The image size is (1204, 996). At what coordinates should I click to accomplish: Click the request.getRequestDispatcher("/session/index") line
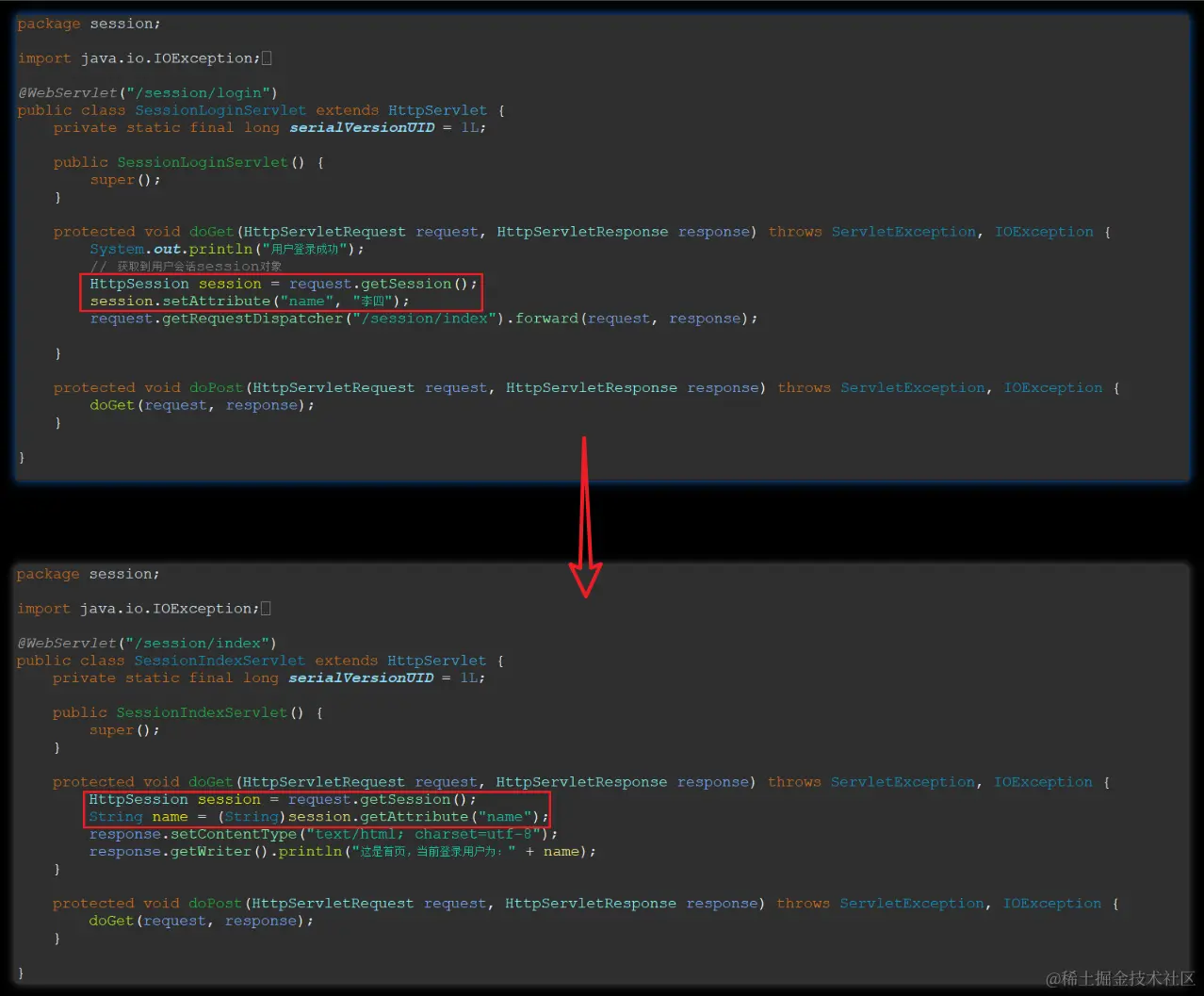pyautogui.click(x=424, y=318)
